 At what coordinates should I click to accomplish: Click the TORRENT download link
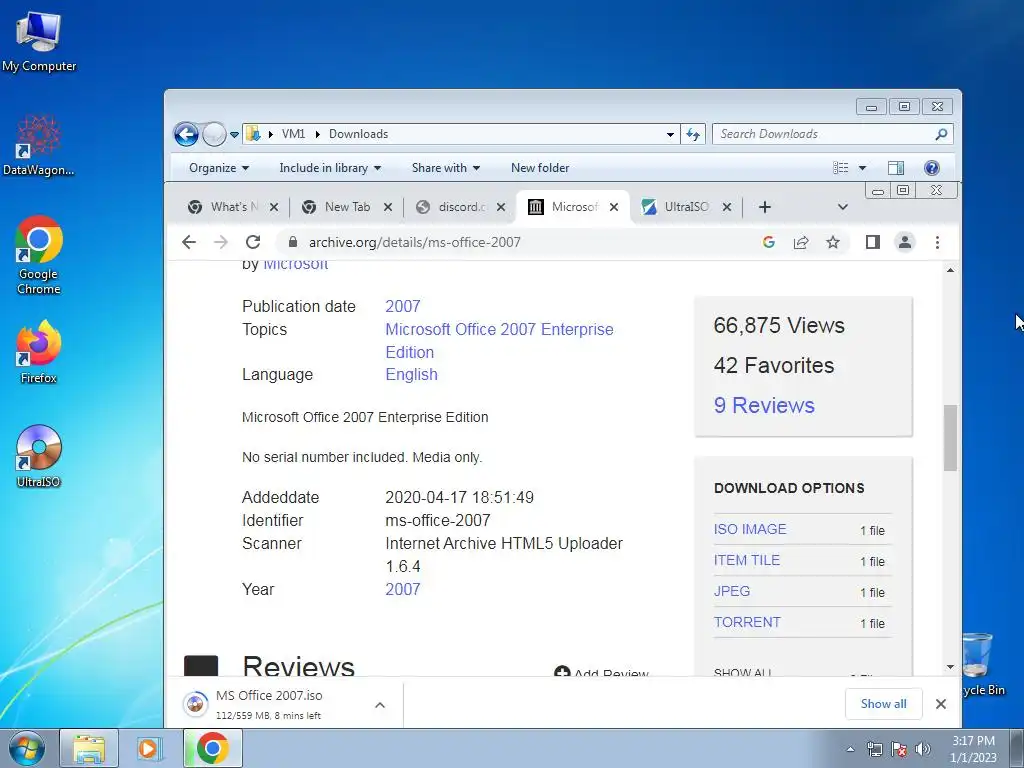tap(747, 622)
